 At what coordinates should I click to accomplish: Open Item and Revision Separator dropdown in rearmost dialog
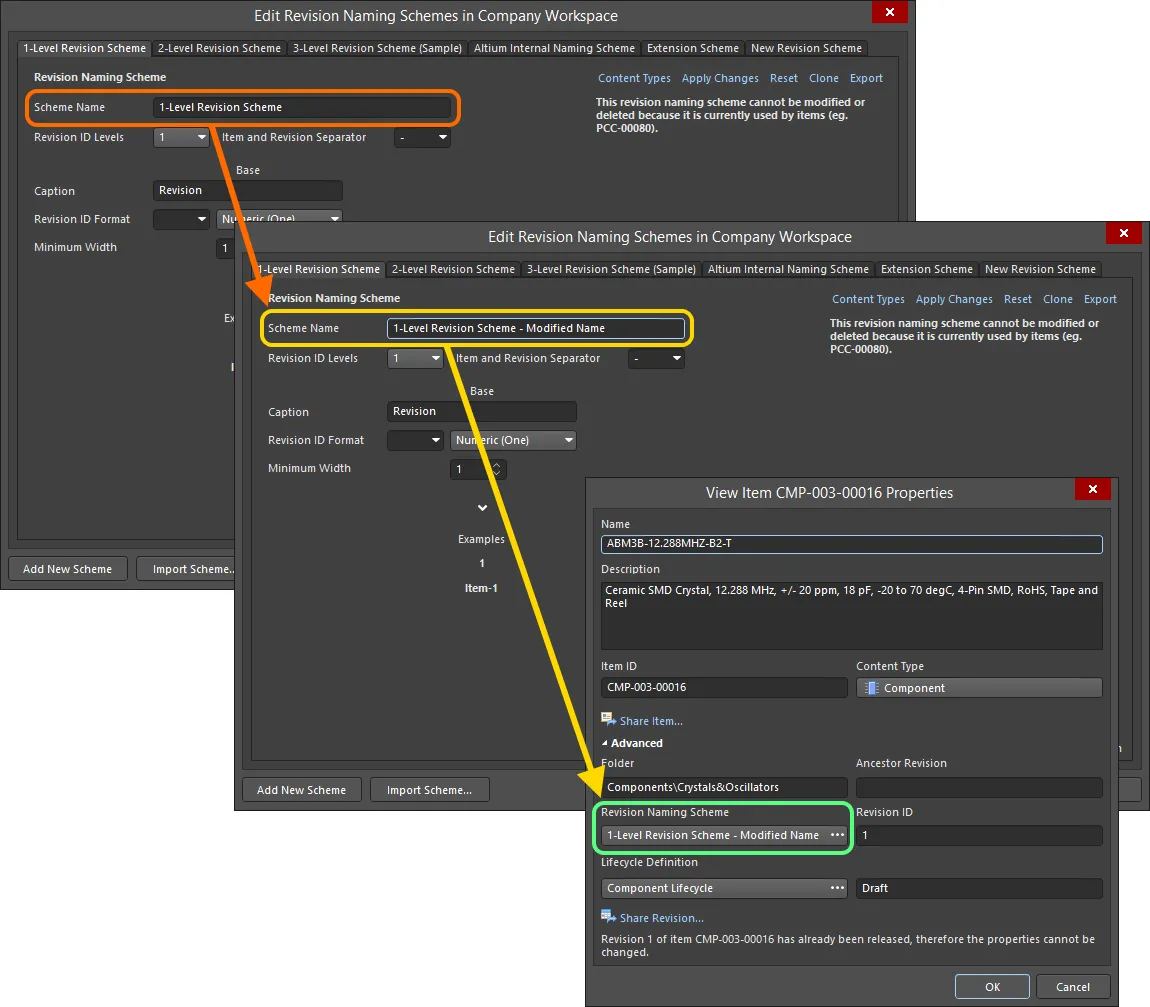coord(443,137)
